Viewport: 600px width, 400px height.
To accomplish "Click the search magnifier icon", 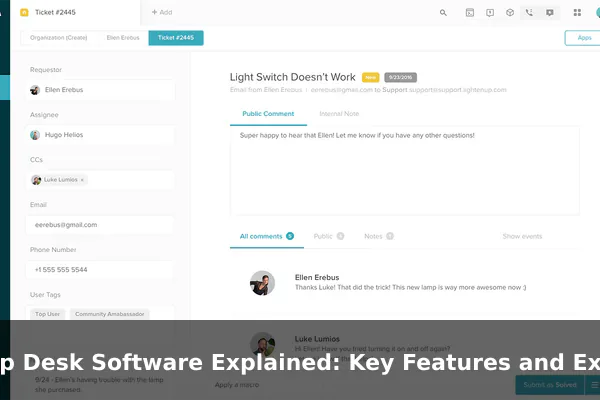I will pos(443,13).
